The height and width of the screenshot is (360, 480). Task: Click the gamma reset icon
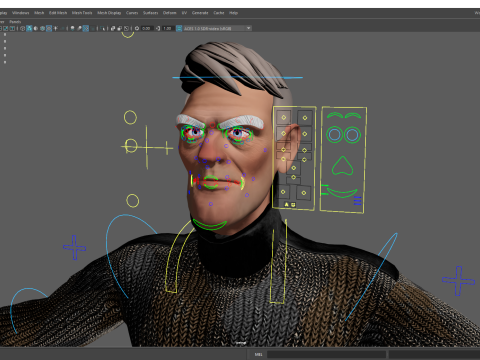(158, 28)
